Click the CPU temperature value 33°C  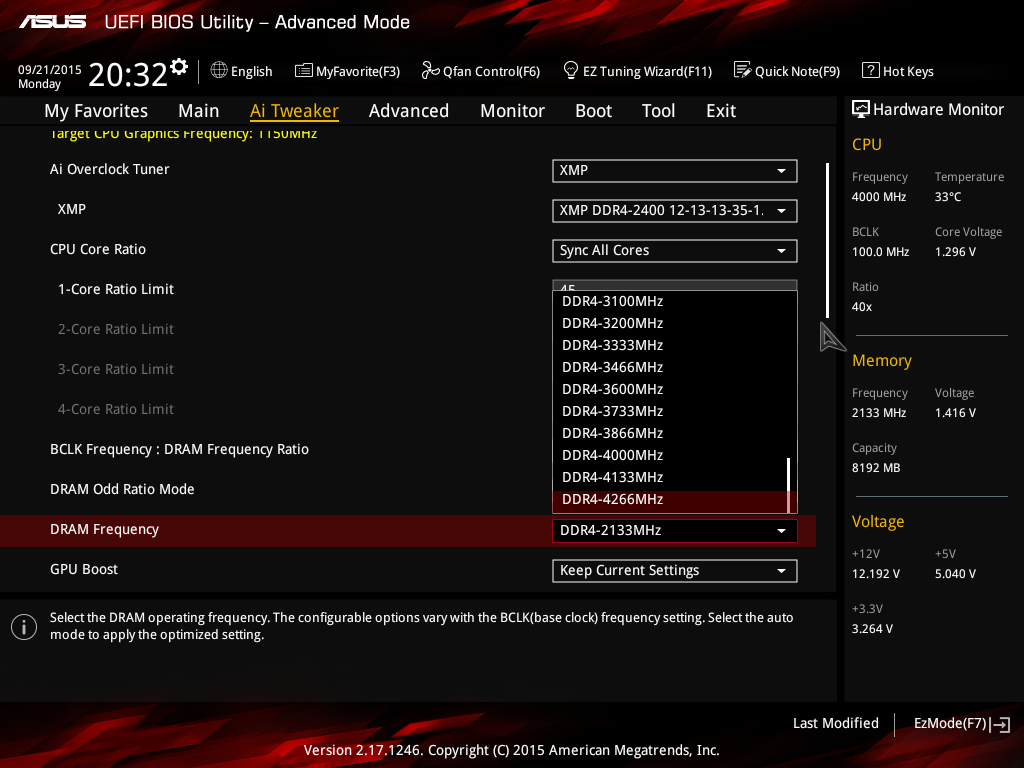click(948, 197)
